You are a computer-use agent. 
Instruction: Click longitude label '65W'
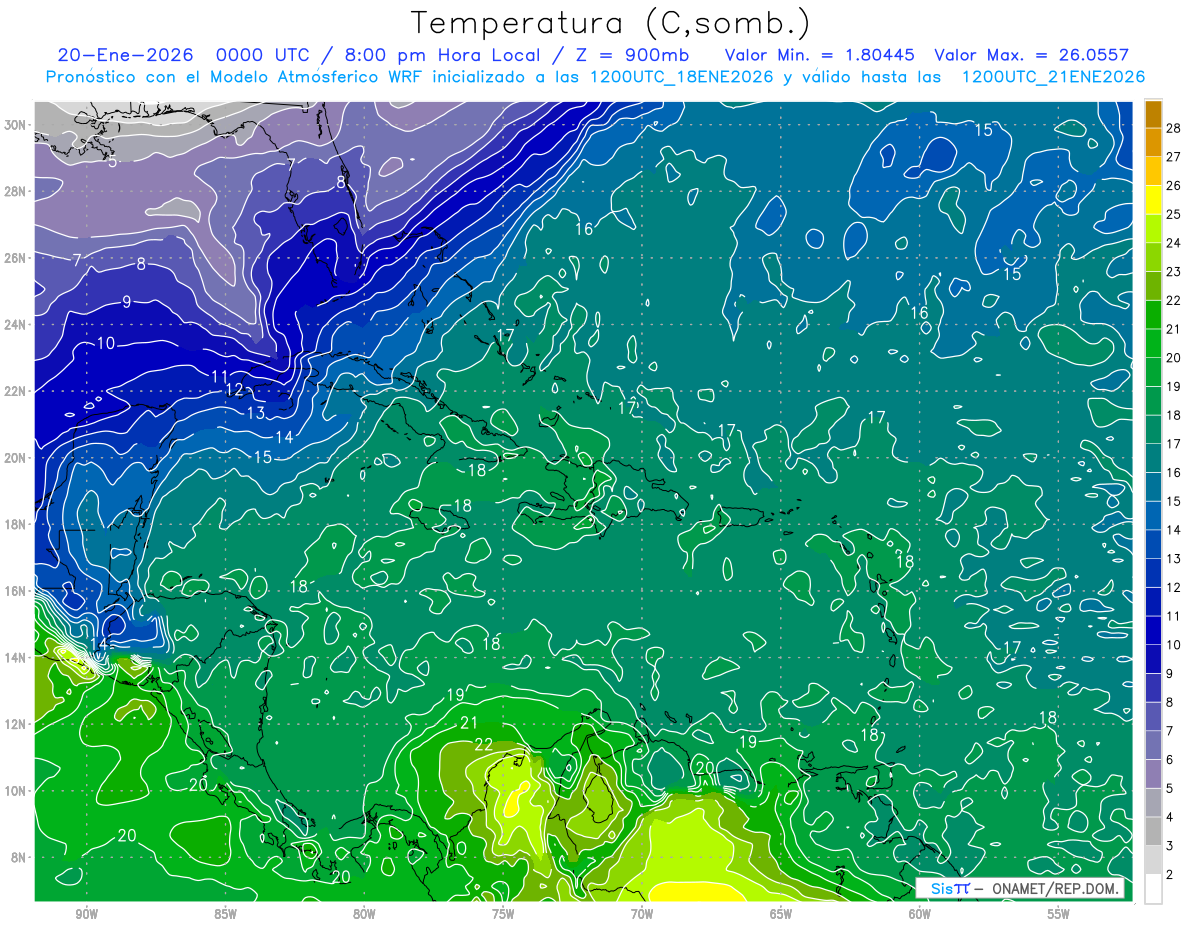tap(781, 914)
